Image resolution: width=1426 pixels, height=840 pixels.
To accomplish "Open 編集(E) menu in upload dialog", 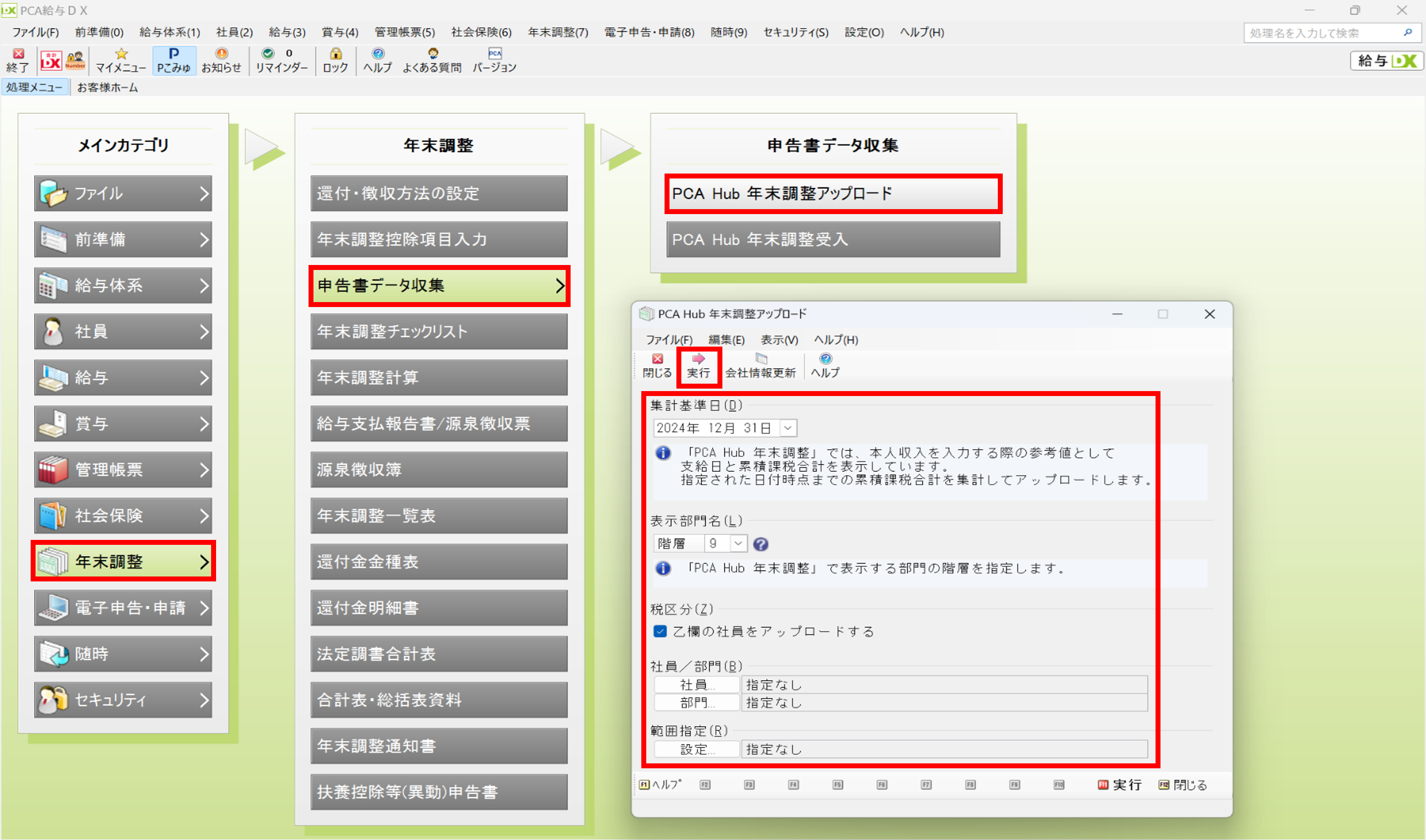I will (726, 340).
